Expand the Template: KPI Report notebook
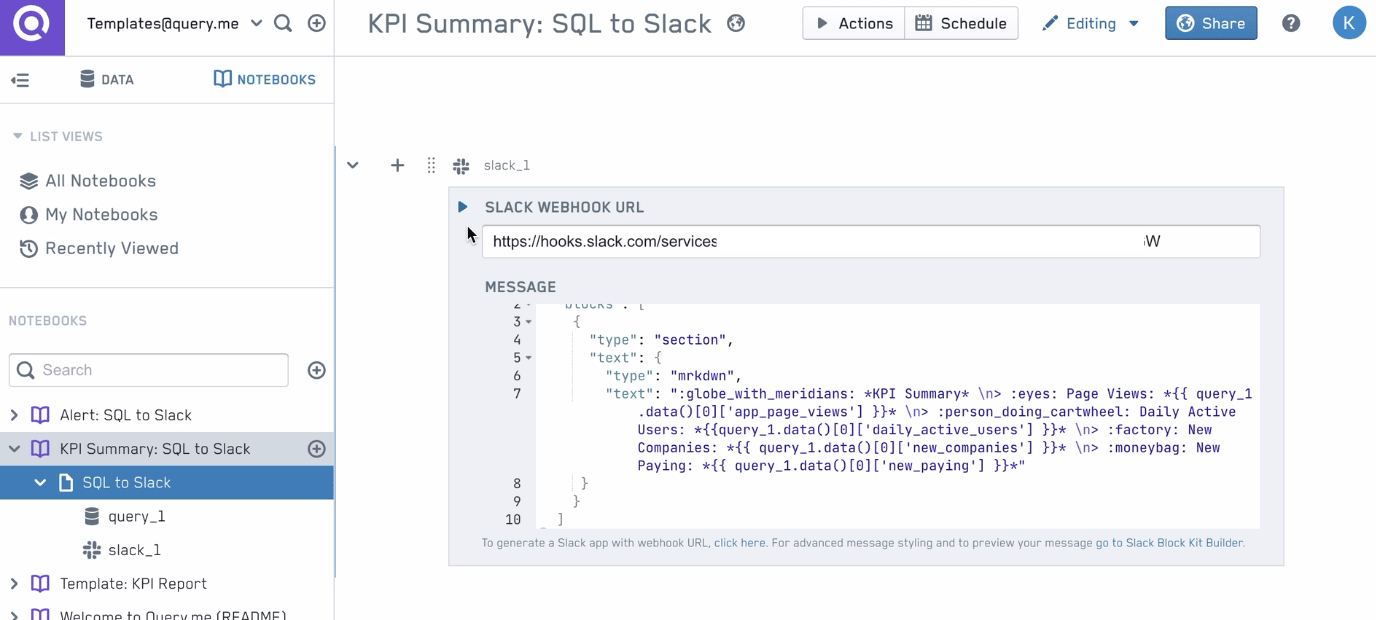 coord(14,584)
